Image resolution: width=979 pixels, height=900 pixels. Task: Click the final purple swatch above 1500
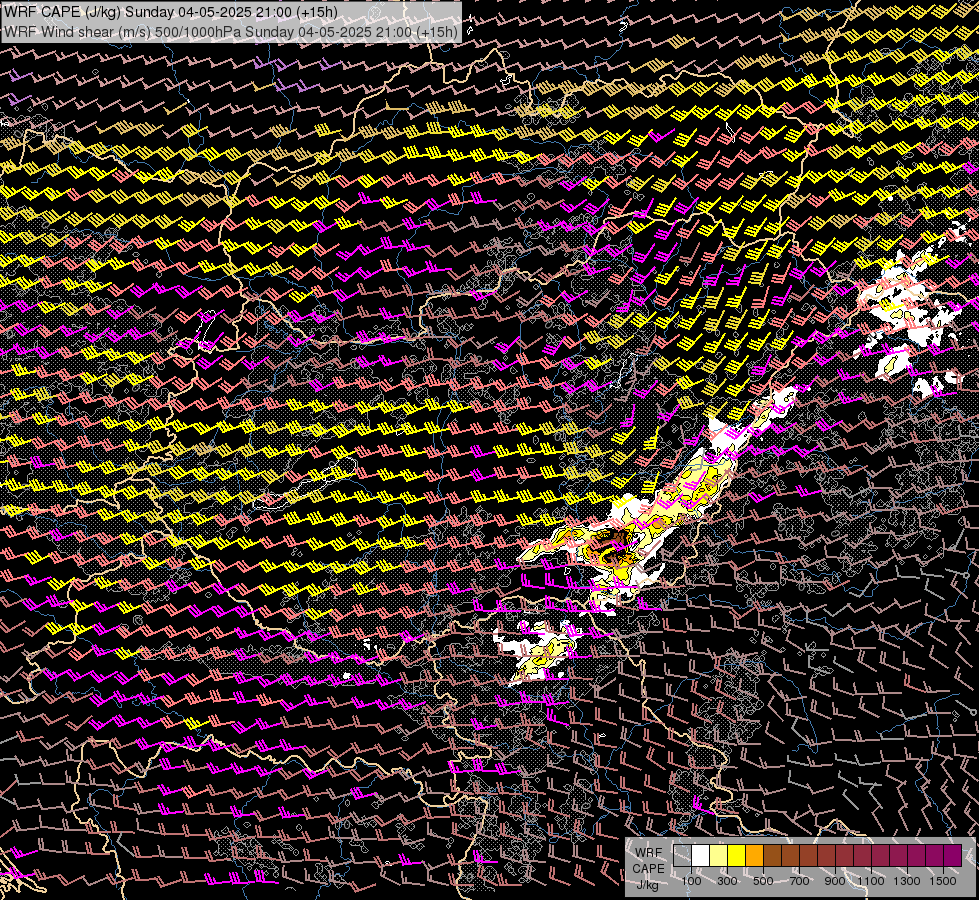952,855
